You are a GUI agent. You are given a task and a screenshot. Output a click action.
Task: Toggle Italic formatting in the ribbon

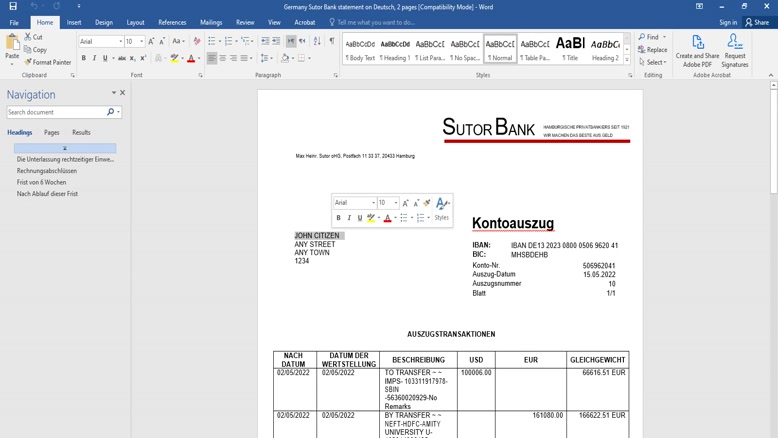95,58
